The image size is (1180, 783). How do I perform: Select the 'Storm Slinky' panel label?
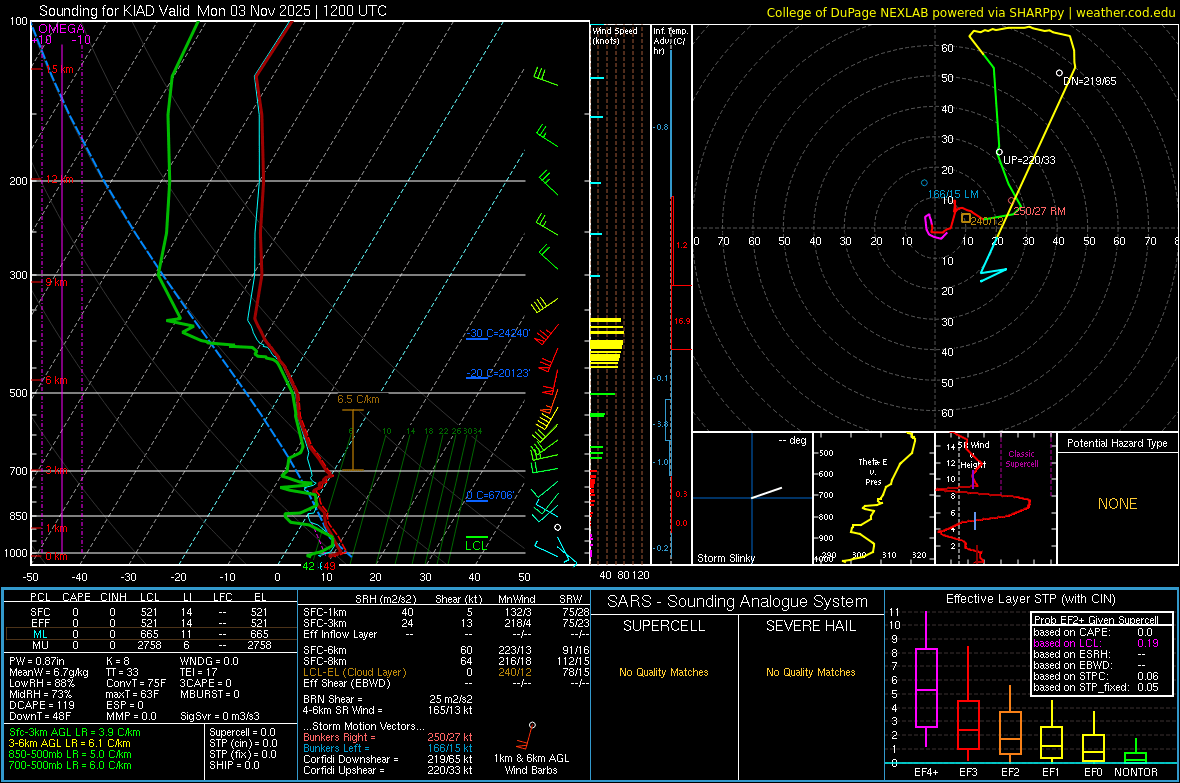tap(725, 558)
